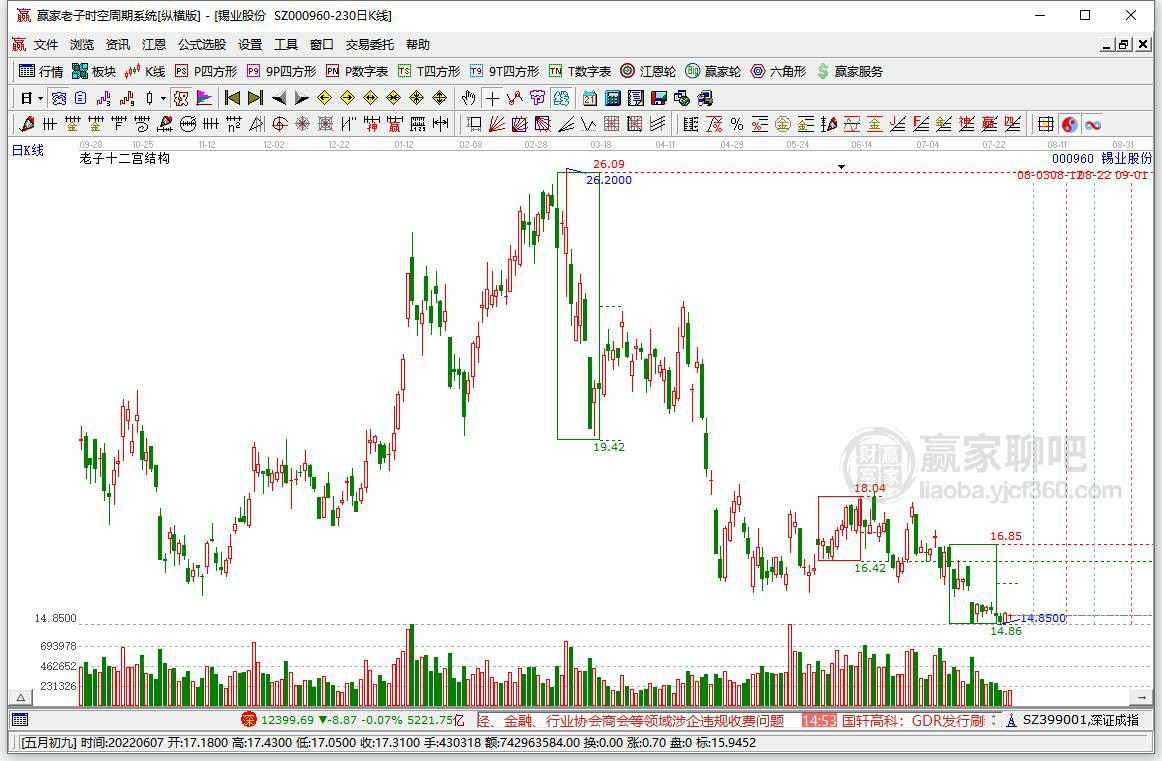Open the notepad icon
Image resolution: width=1162 pixels, height=761 pixels.
[x=636, y=98]
